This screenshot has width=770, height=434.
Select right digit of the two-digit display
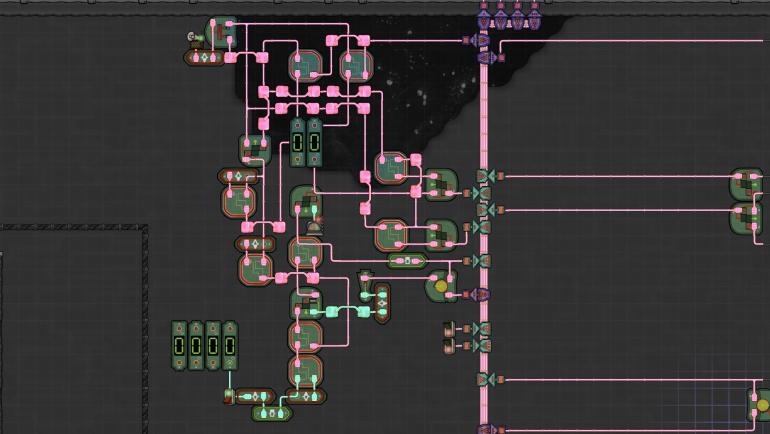point(314,142)
